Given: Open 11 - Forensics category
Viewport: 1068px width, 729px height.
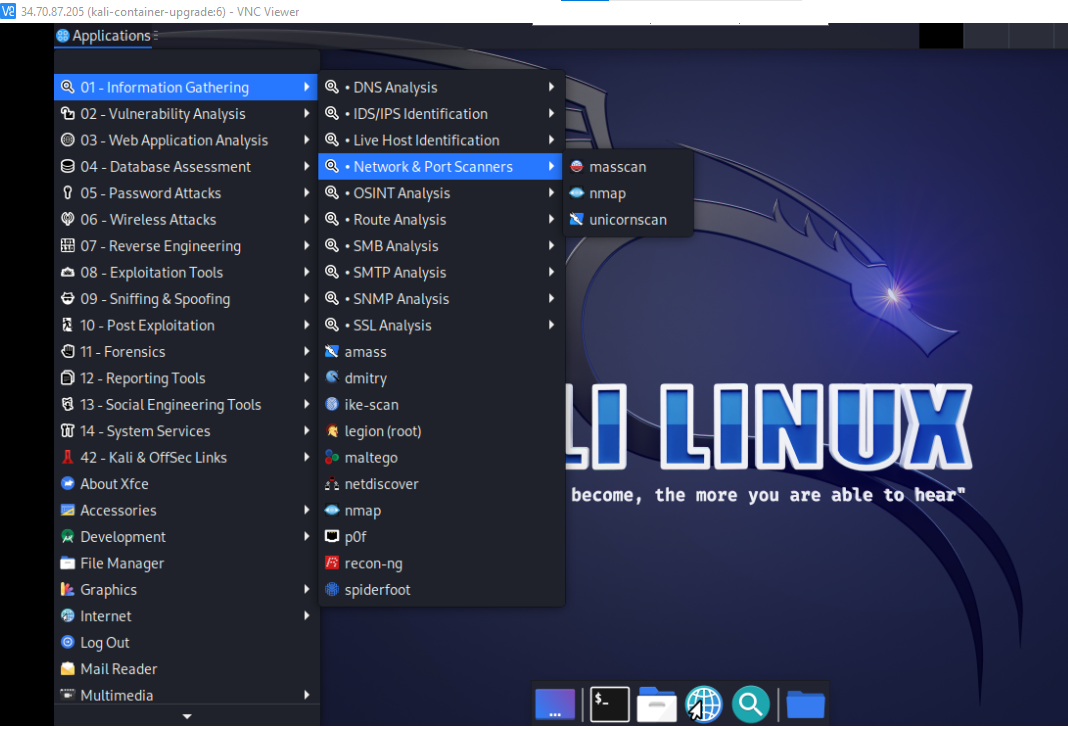Looking at the screenshot, I should pos(185,352).
